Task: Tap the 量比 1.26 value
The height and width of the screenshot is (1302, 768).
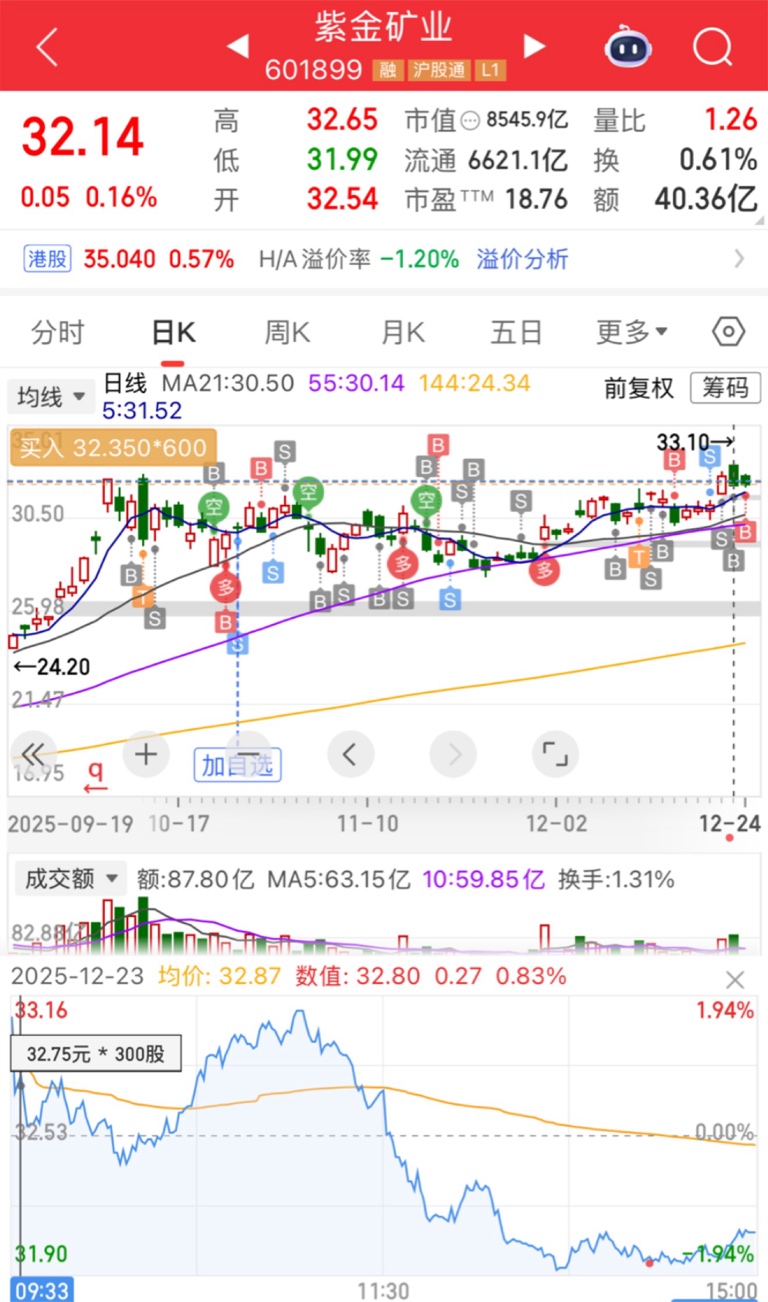Action: click(676, 120)
